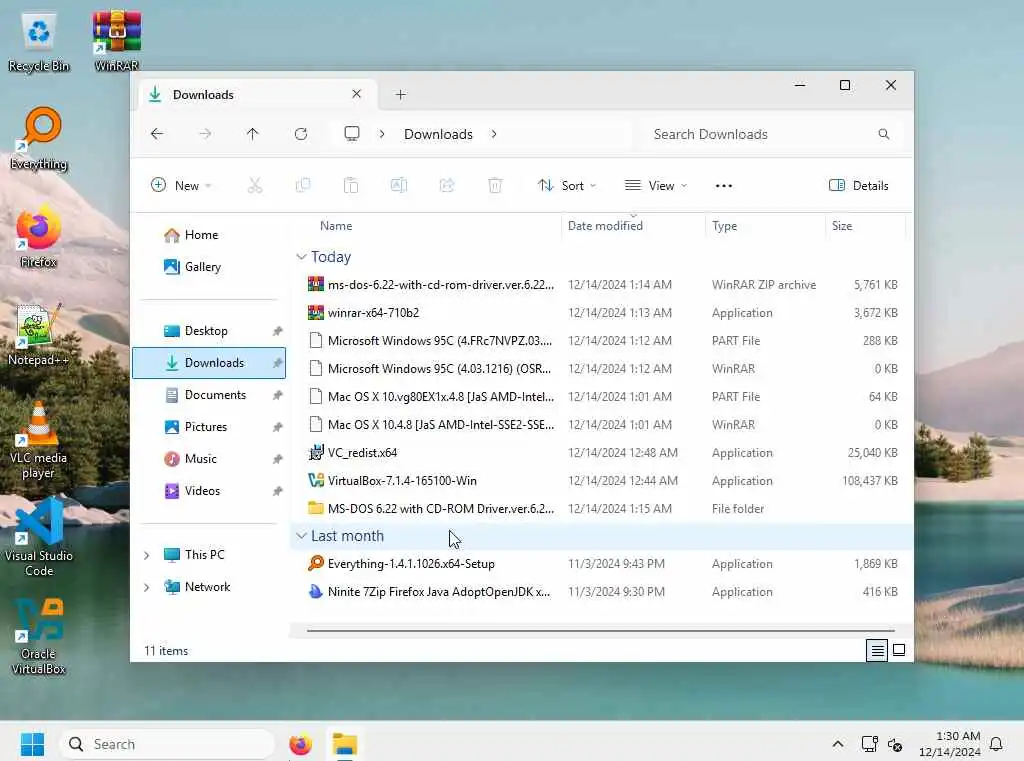
Task: Launch WinRAR from the desktop
Action: (x=116, y=41)
